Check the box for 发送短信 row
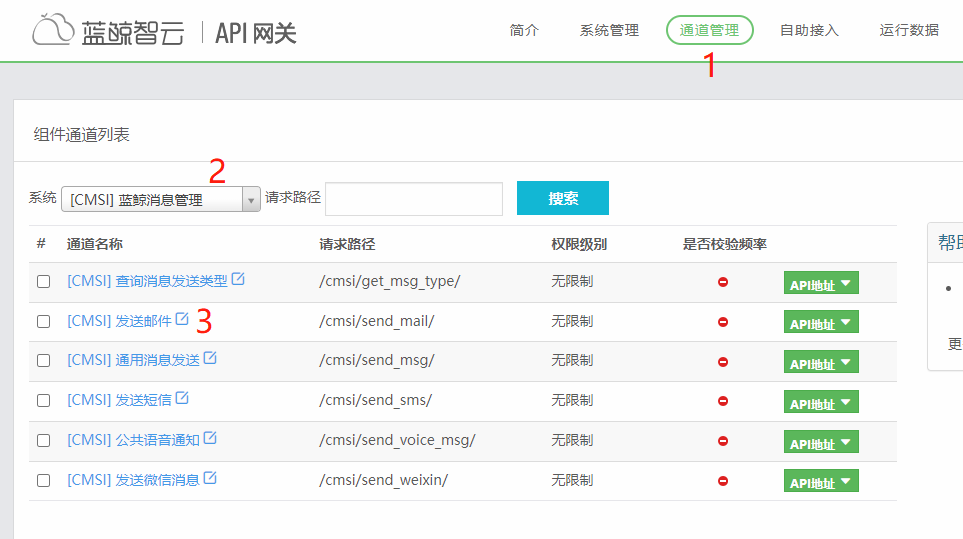Screen dimensions: 963x539 (x=44, y=400)
